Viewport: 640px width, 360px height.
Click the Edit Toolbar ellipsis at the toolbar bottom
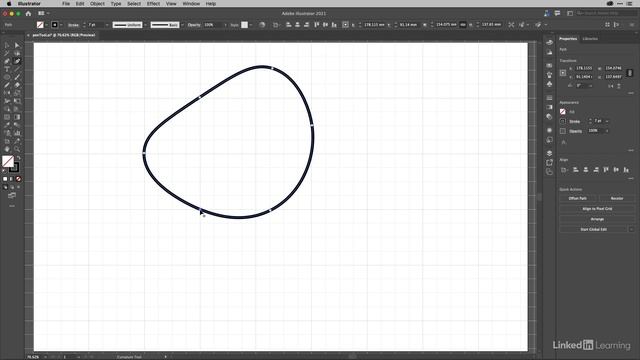(12, 206)
